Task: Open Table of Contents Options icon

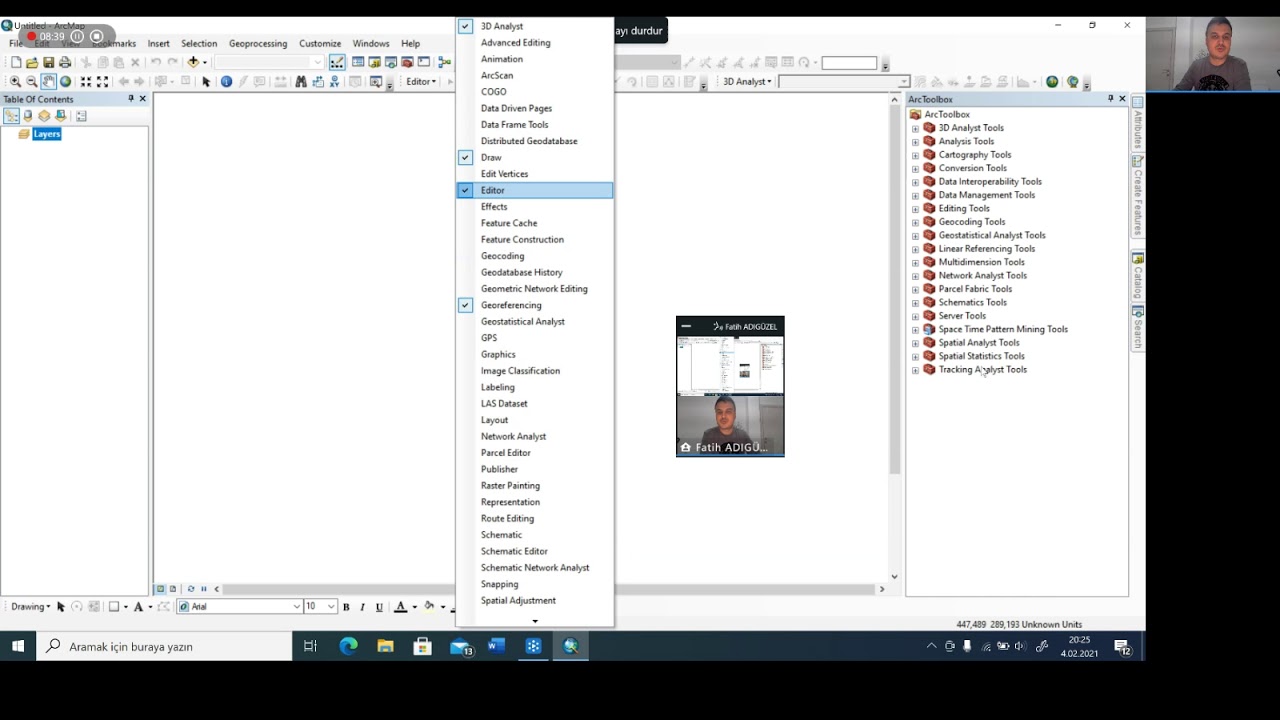Action: coord(81,116)
